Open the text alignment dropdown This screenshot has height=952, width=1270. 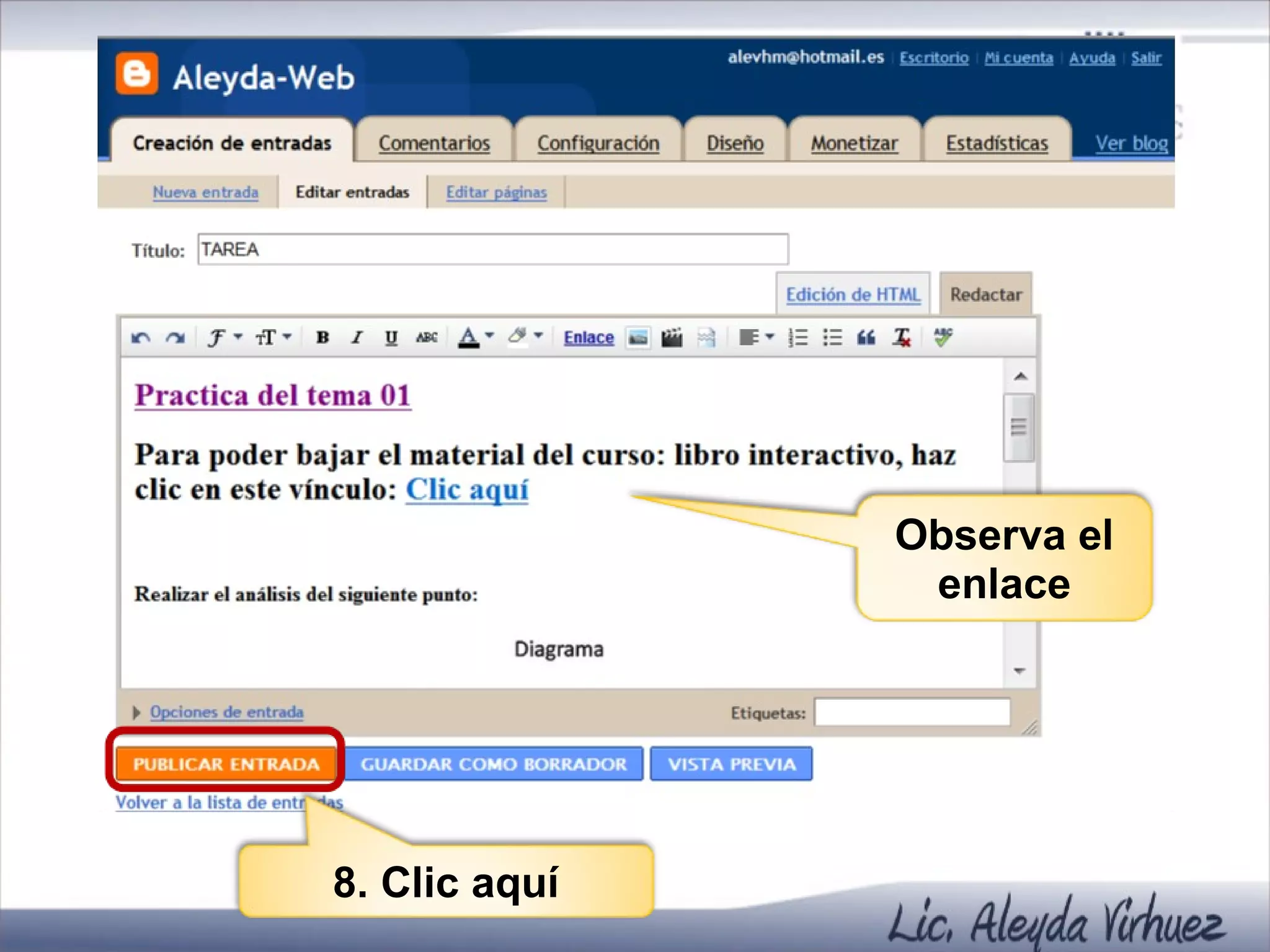tap(757, 338)
